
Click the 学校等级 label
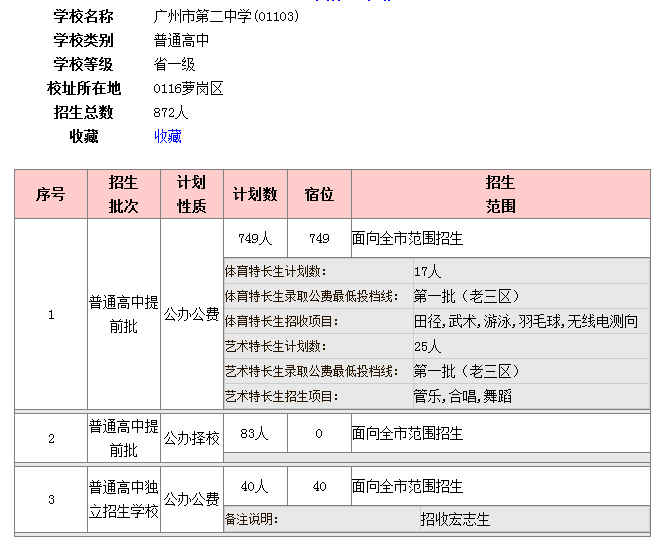(83, 64)
